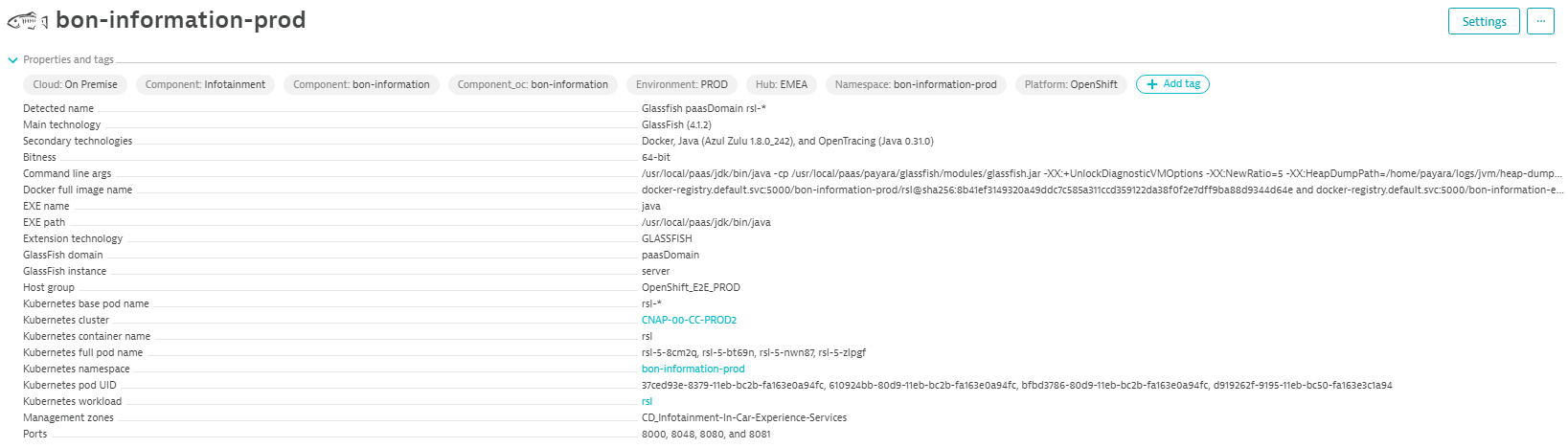Screen dimensions: 1568x448
Task: Select the Component: Infotainment tag
Action: [x=205, y=84]
